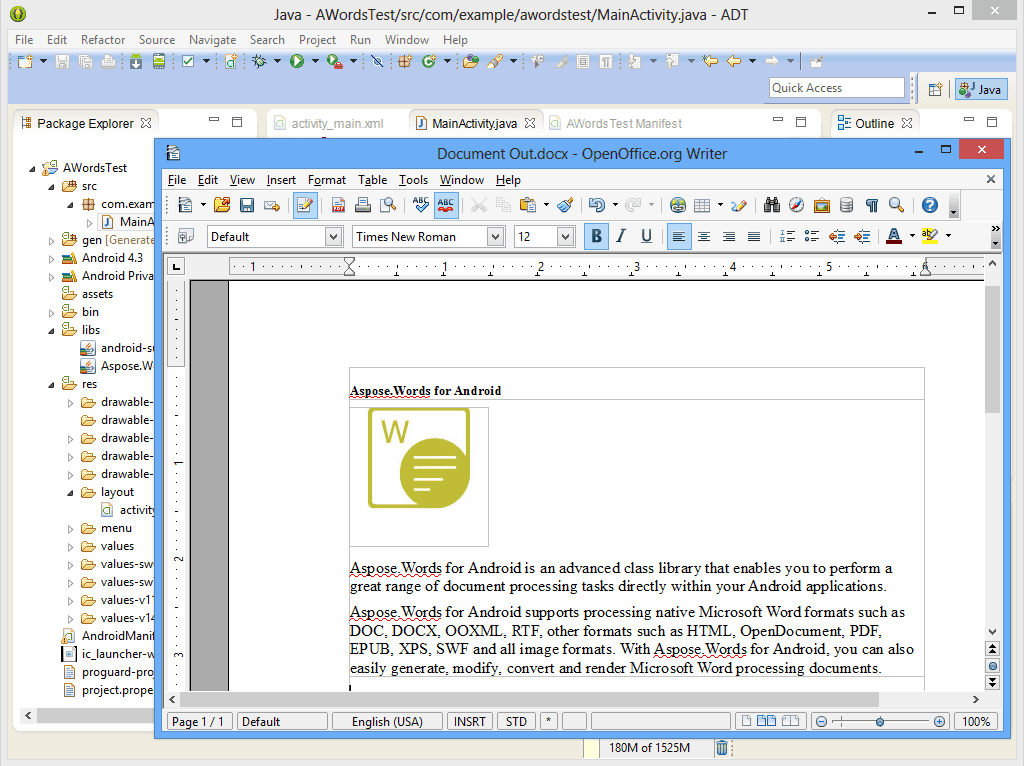Undo last action in Writer
1024x766 pixels.
pyautogui.click(x=596, y=205)
